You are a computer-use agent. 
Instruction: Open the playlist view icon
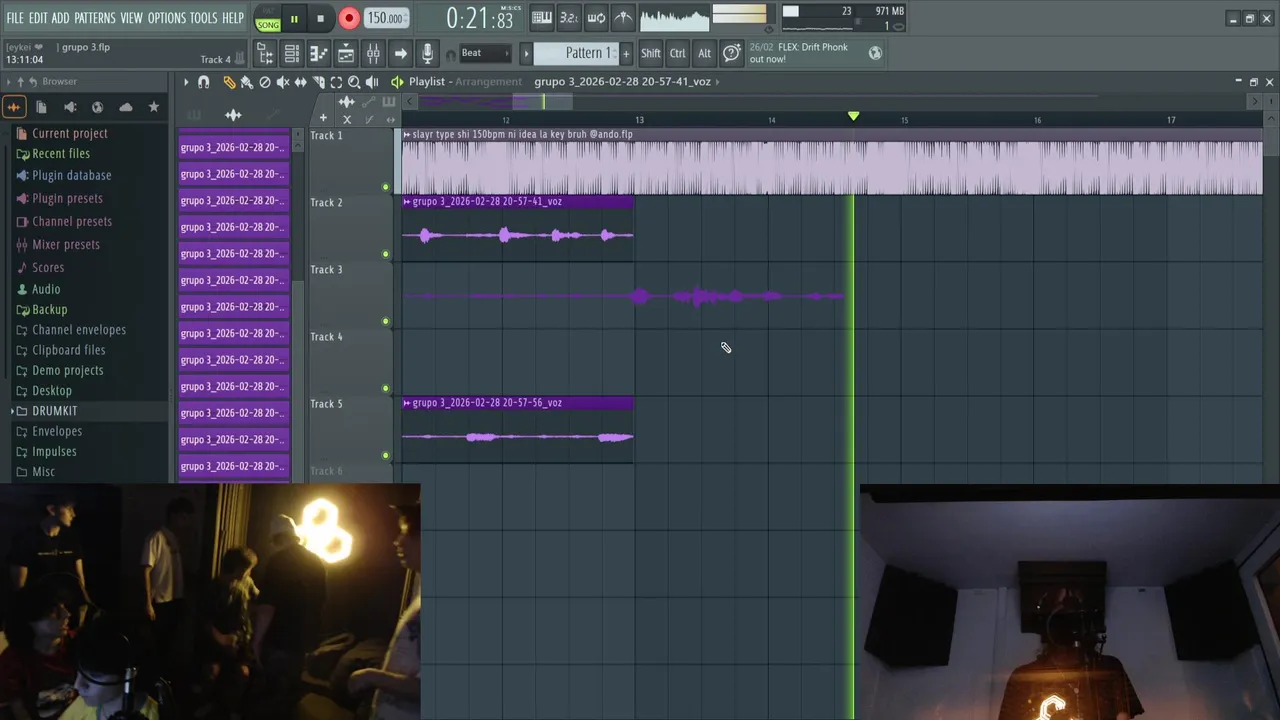click(x=265, y=54)
